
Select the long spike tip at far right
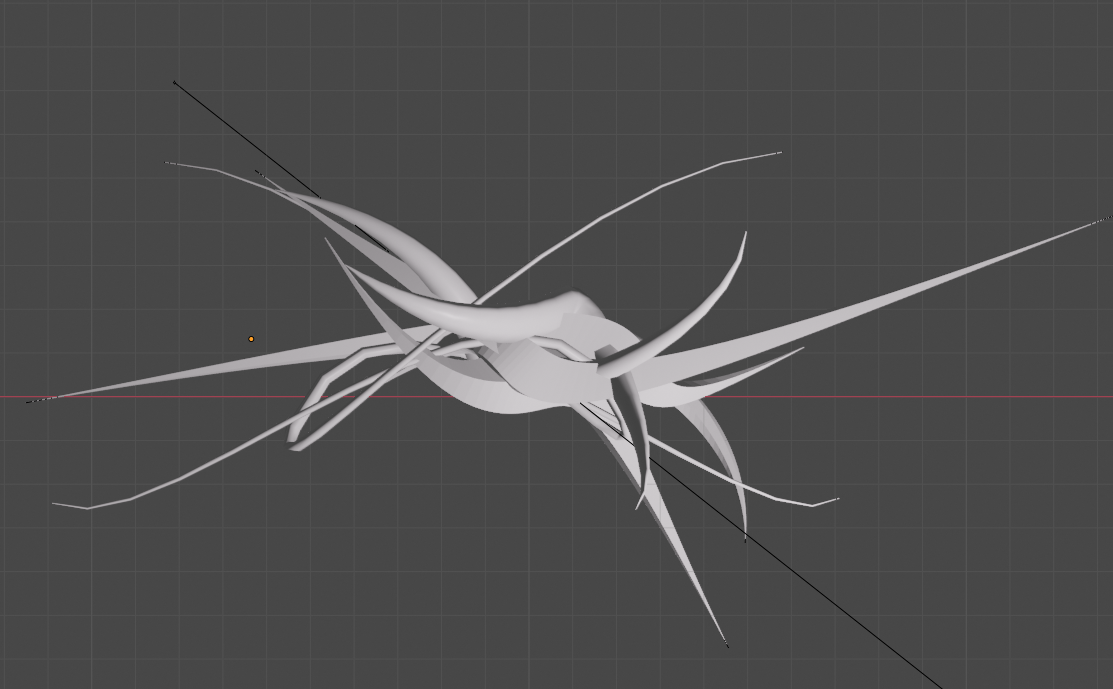[x=1103, y=220]
